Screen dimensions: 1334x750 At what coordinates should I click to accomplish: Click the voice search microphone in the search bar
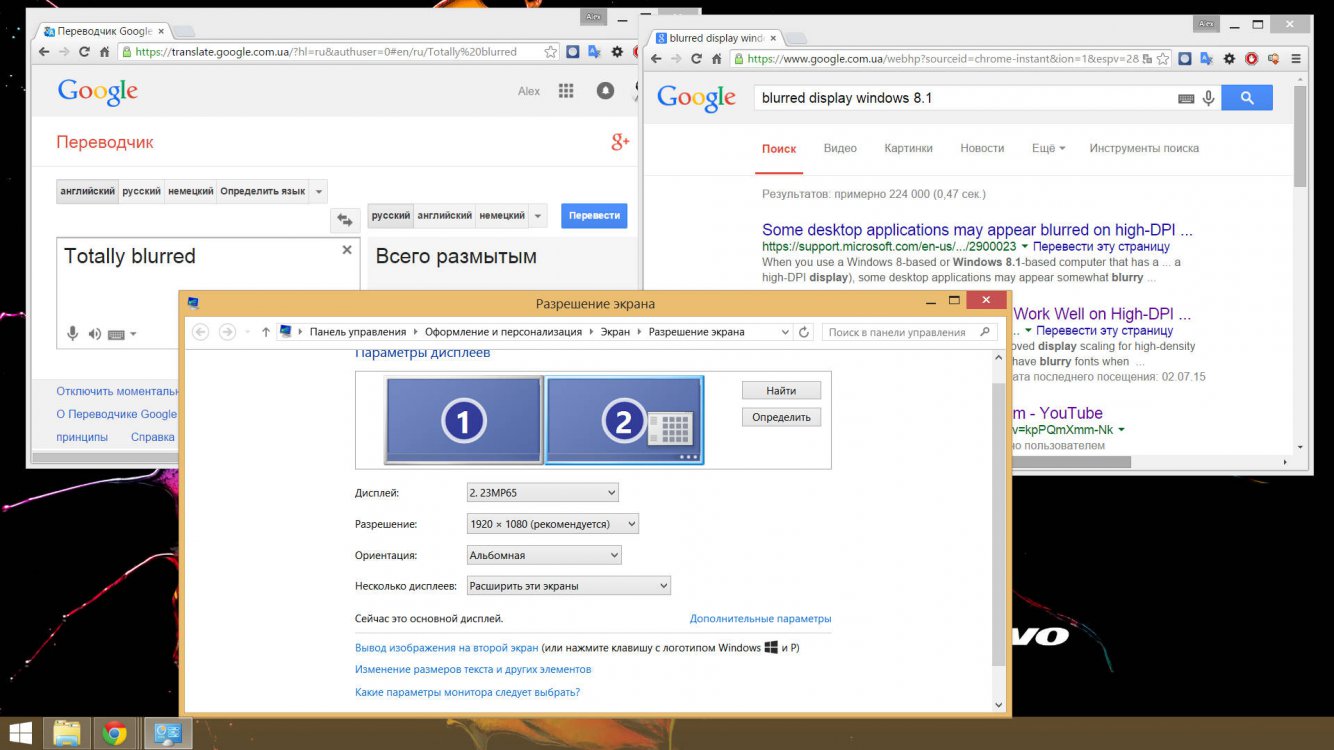click(x=1208, y=97)
